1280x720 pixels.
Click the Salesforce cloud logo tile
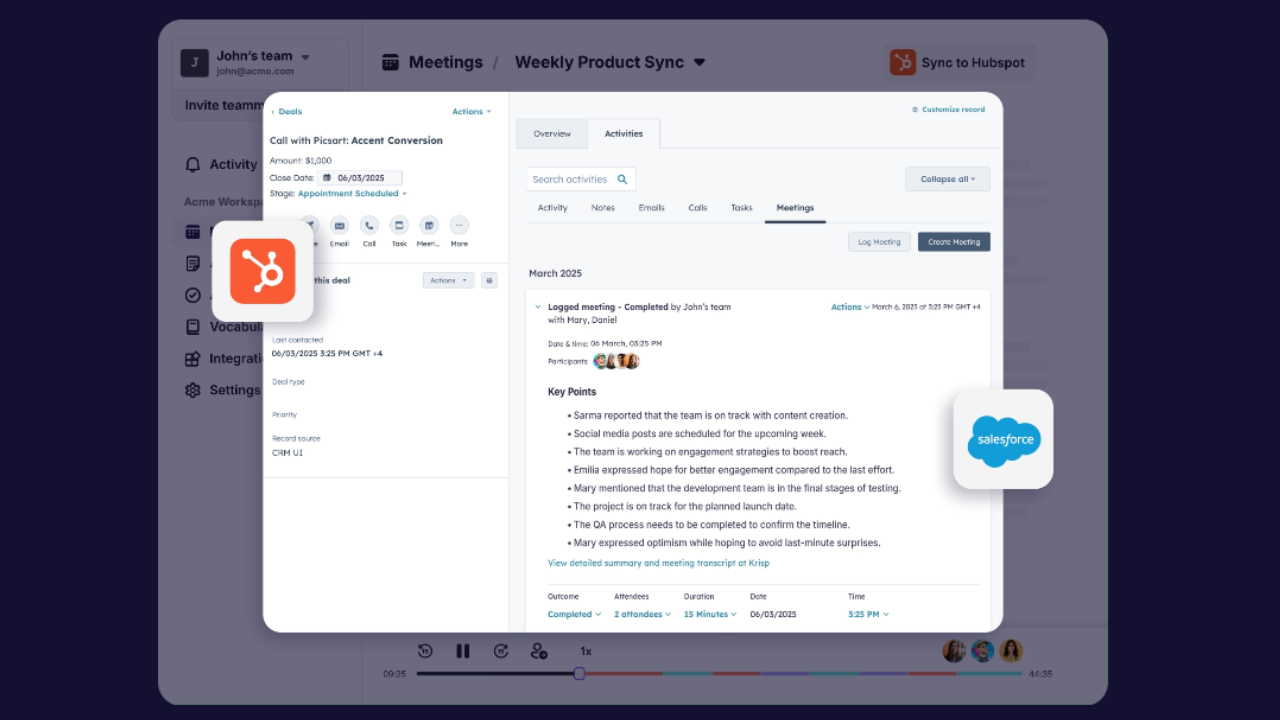coord(1003,440)
